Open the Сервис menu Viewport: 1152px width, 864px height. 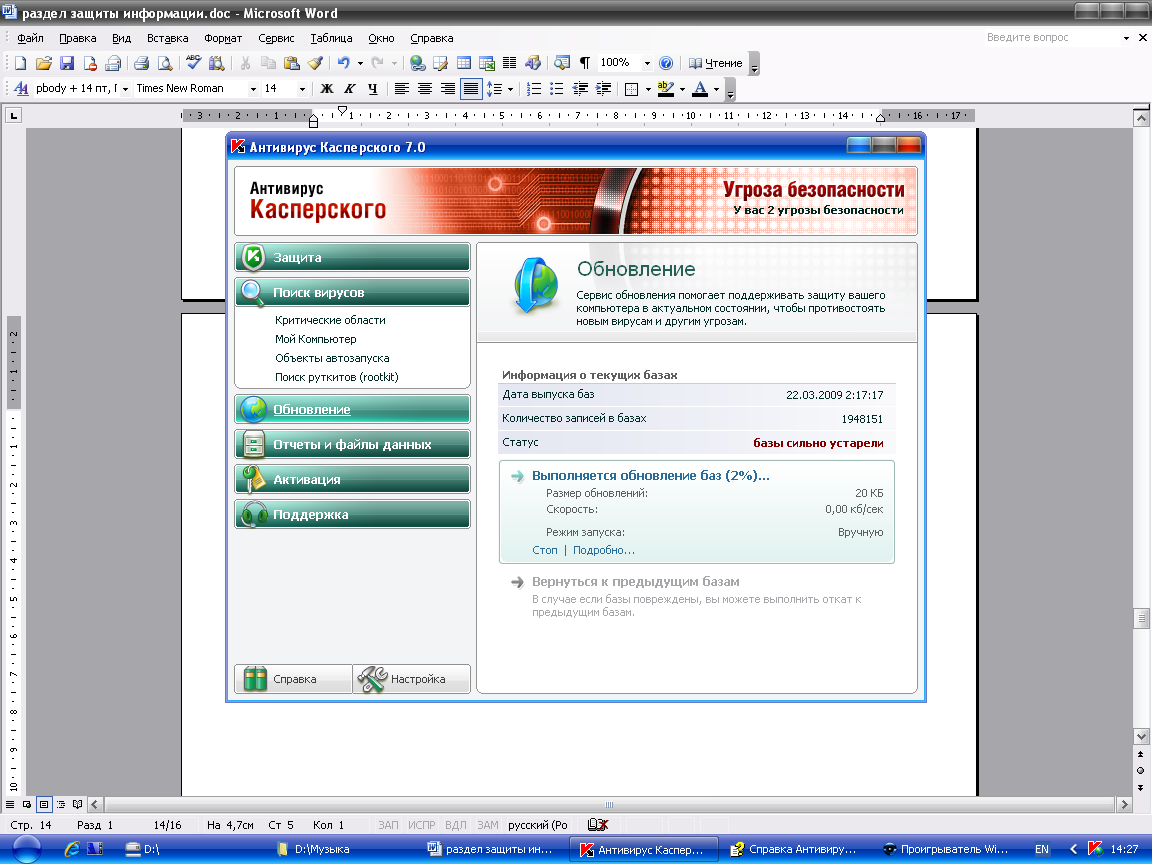[x=276, y=38]
